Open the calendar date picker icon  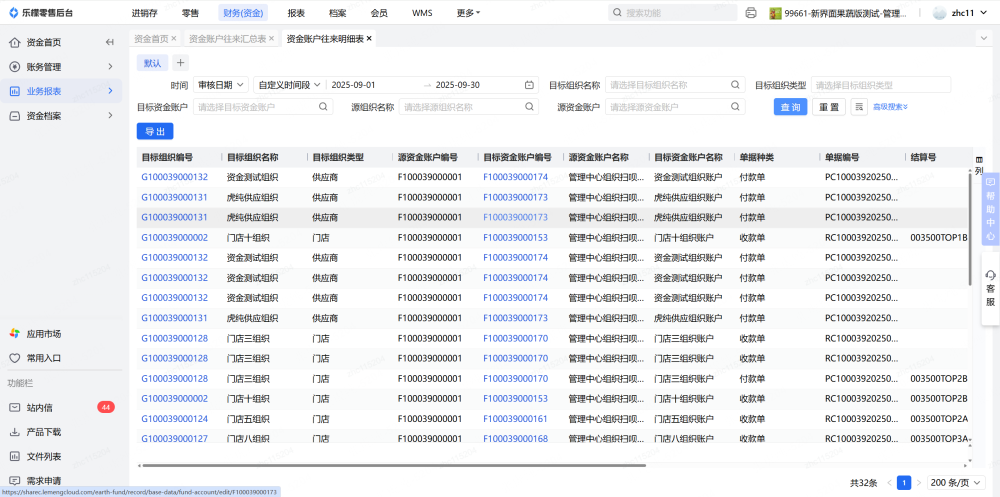click(530, 85)
